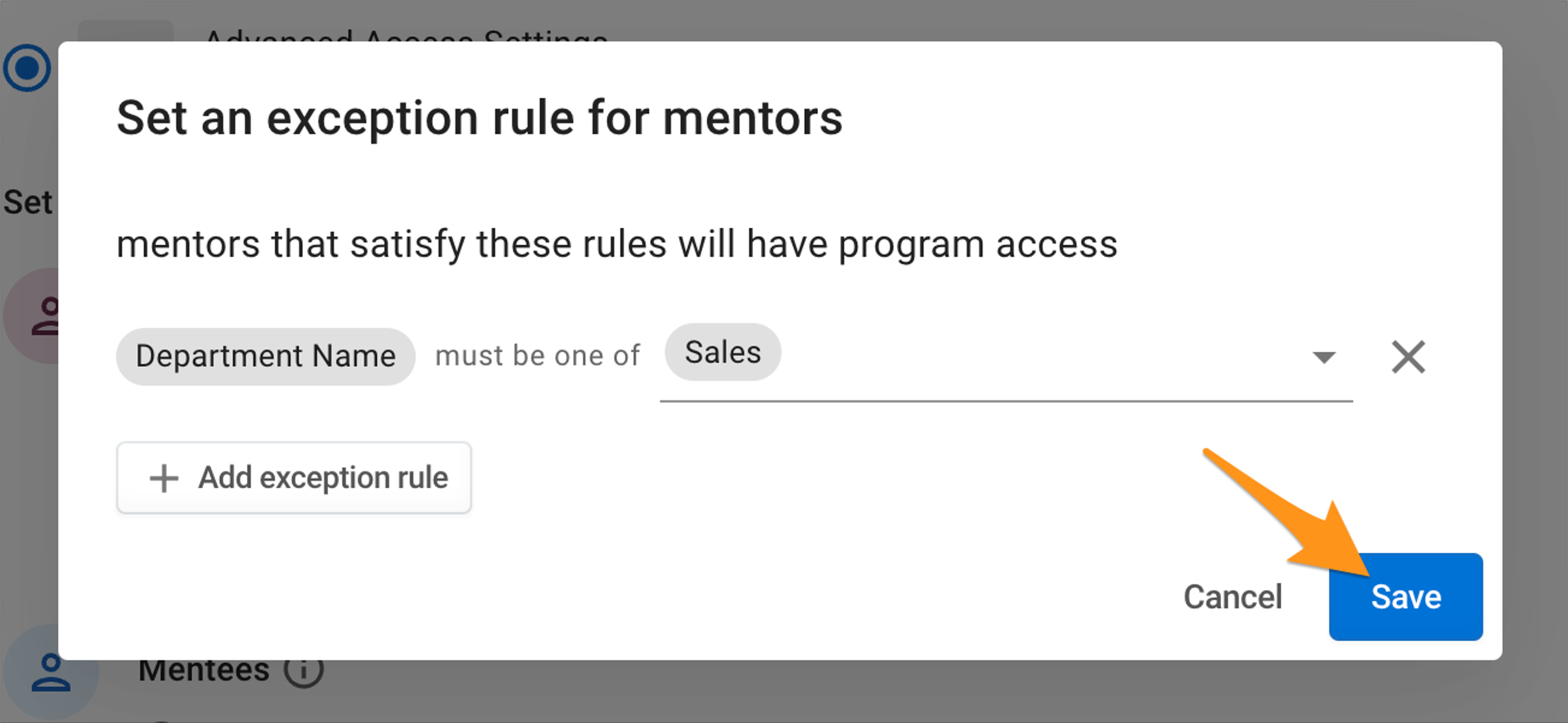Click the blue Mentees person avatar icon
Image resolution: width=1568 pixels, height=723 pixels.
pyautogui.click(x=50, y=673)
